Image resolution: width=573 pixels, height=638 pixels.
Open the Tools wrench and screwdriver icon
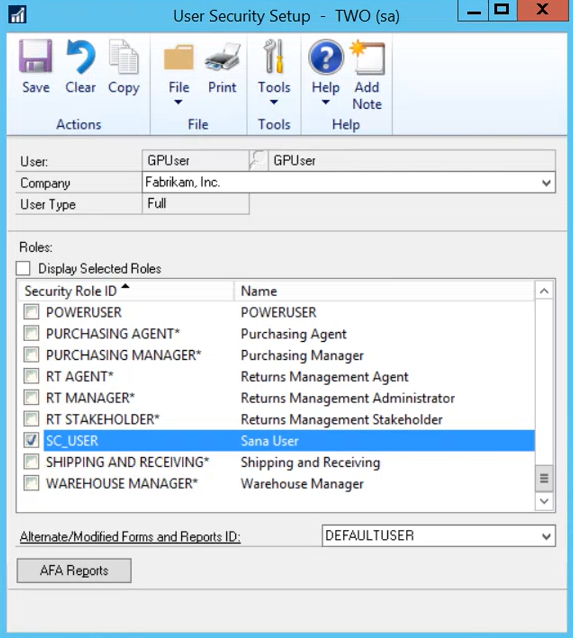click(273, 57)
